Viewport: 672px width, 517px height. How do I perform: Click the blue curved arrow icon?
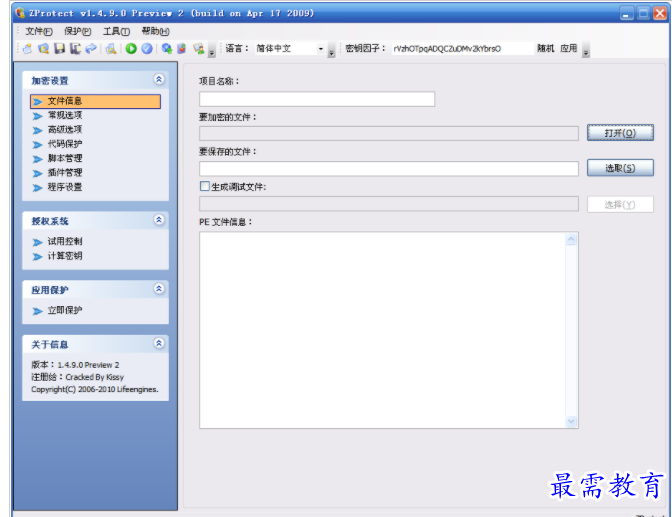[x=91, y=48]
